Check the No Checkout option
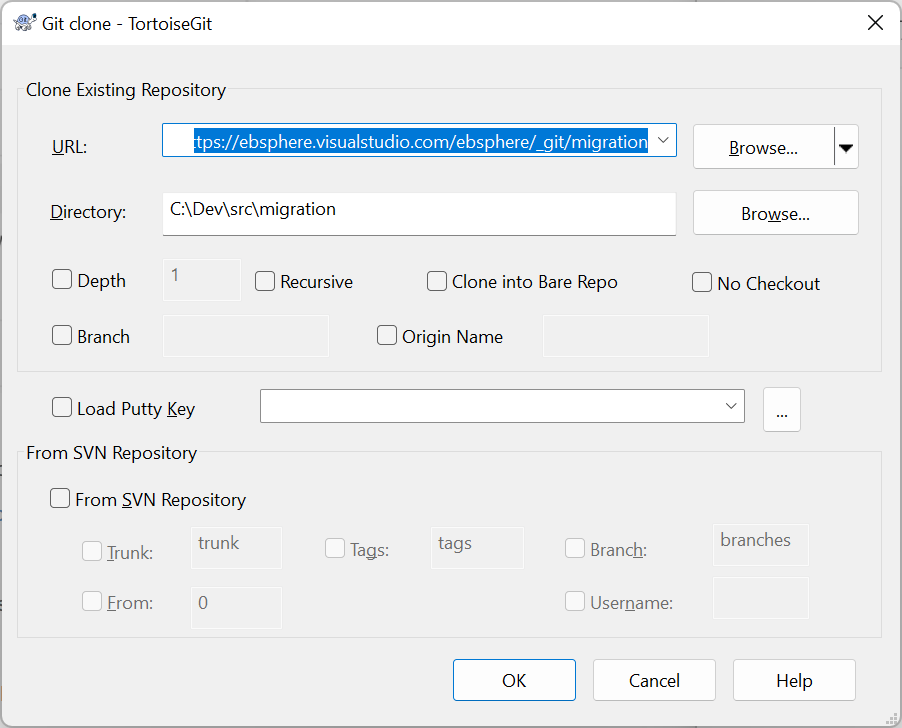The image size is (902, 728). point(702,282)
